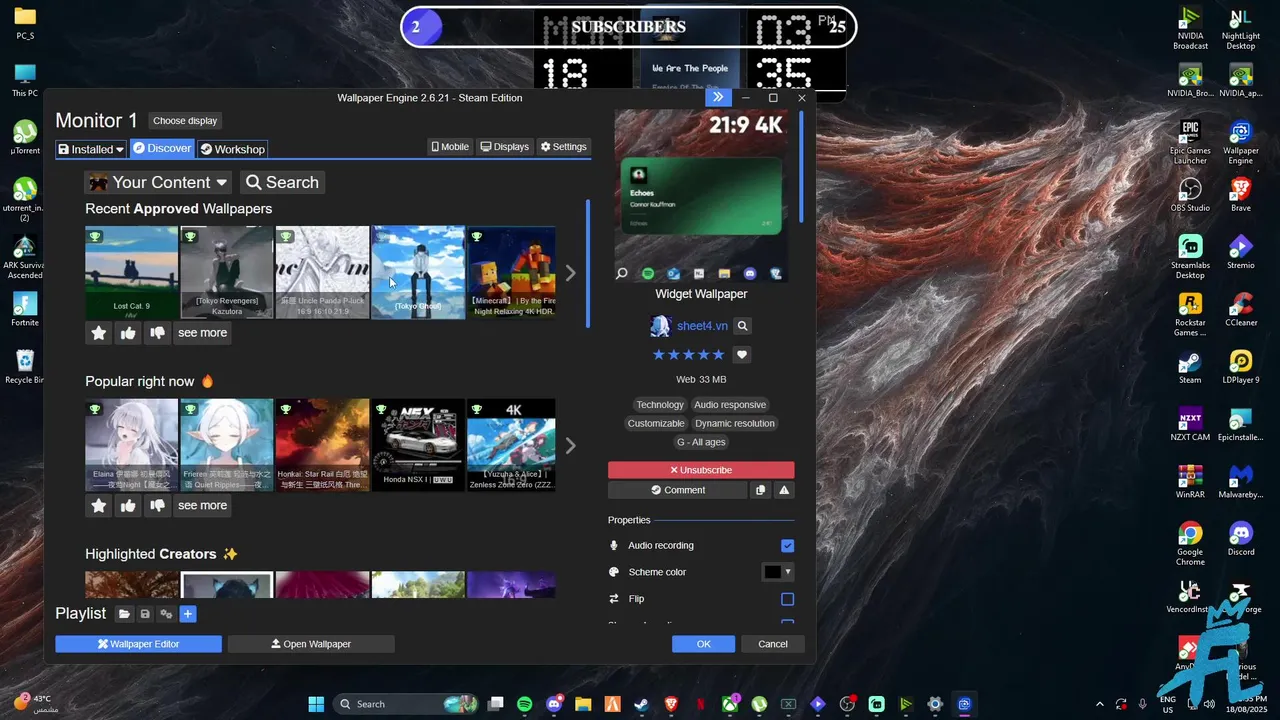1280x720 pixels.
Task: Enable the Flip checkbox
Action: (x=787, y=599)
